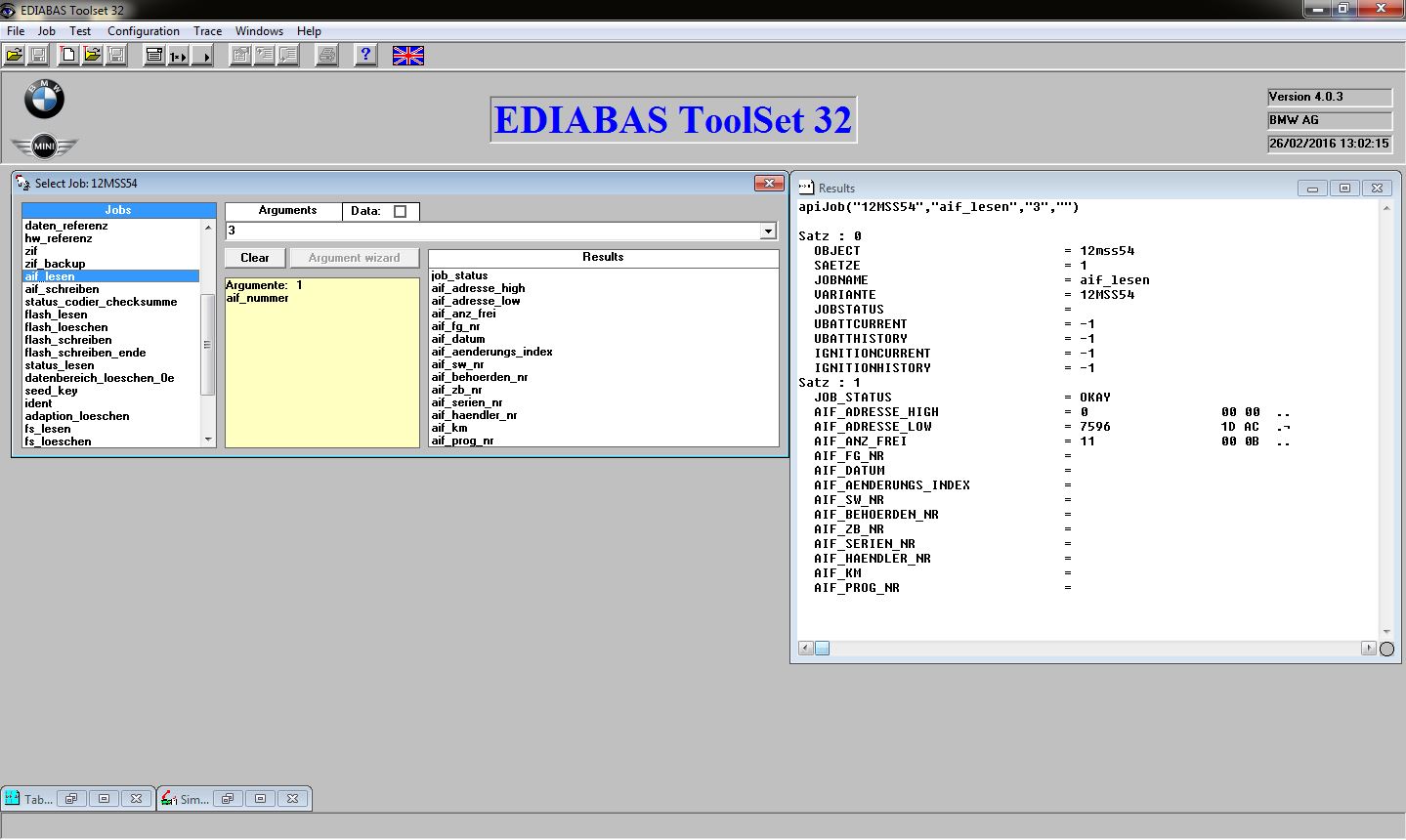Click the open file folder toolbar icon
Screen dimensions: 1406x840
tap(15, 56)
